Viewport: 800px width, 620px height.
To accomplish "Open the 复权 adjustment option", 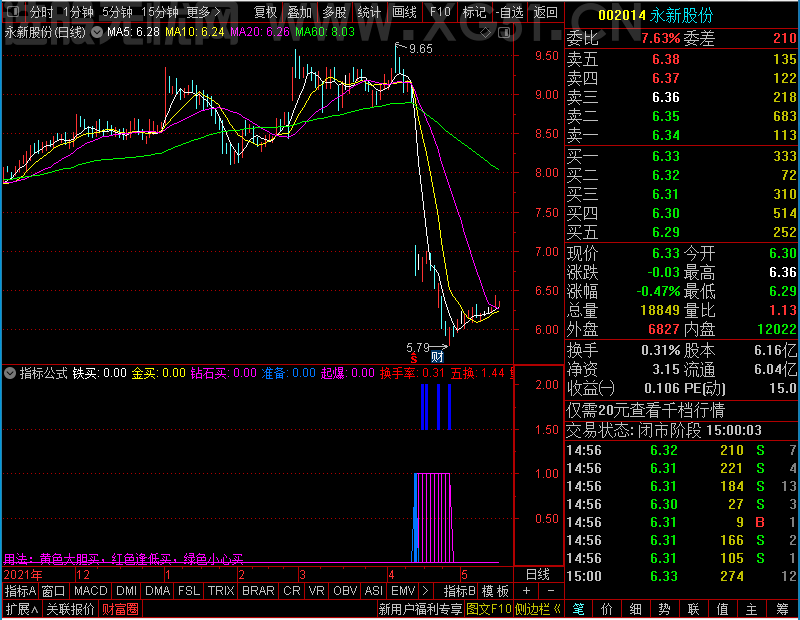I will (265, 12).
